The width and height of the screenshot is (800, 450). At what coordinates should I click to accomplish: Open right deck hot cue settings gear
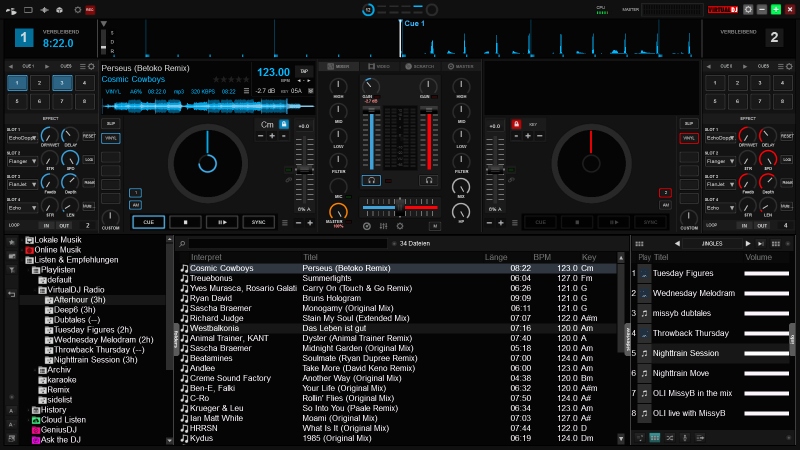[x=789, y=66]
